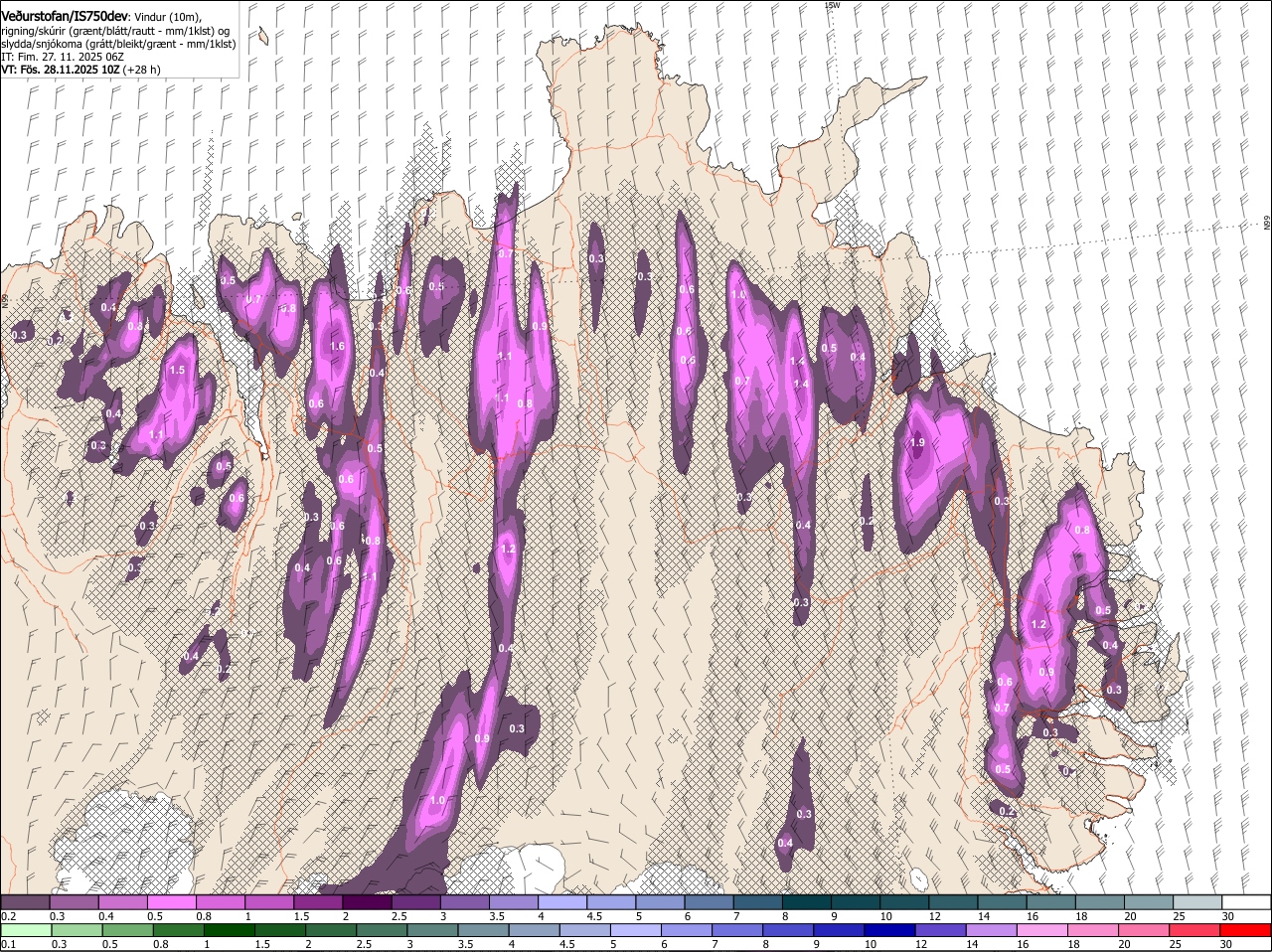Pick the snow scale swatch between 0.2 and 0.3
1272x952 pixels.
point(25,902)
